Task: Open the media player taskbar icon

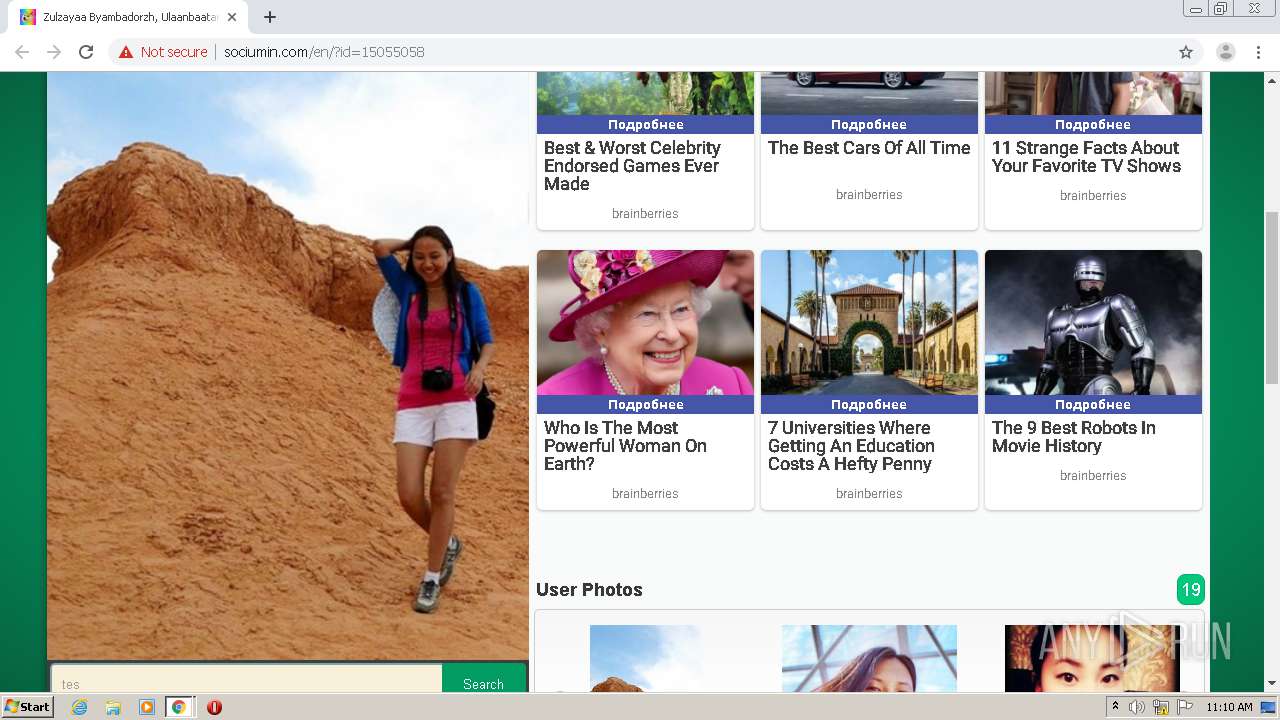Action: [146, 707]
